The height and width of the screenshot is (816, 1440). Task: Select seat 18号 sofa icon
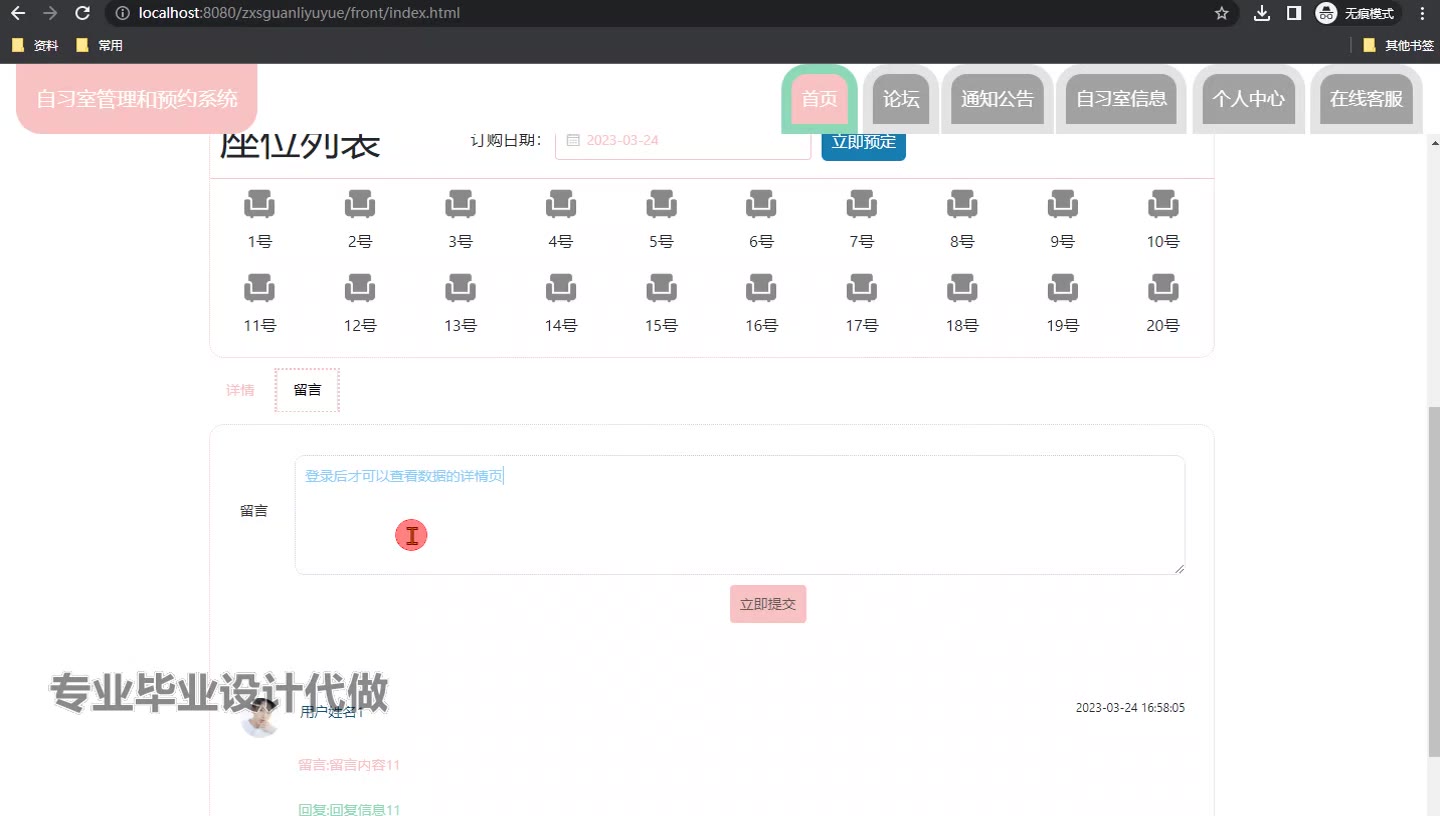click(962, 288)
